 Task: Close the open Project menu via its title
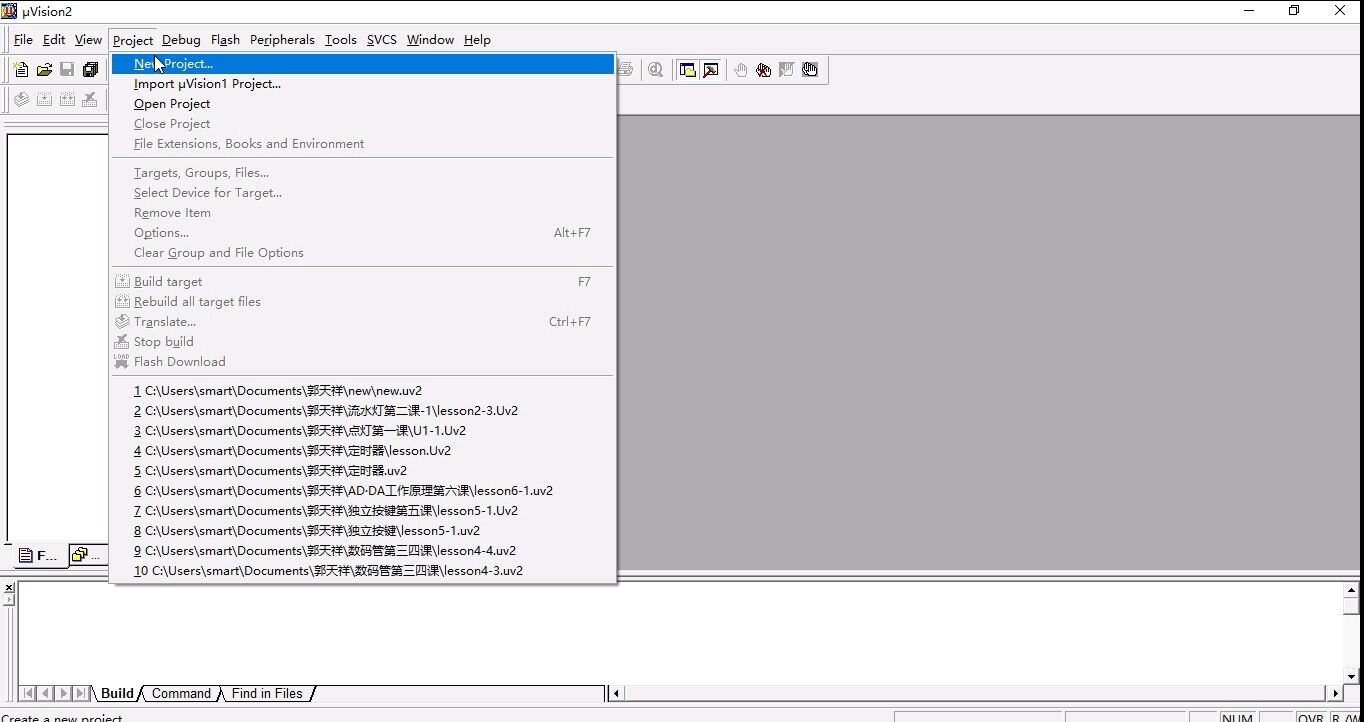133,40
